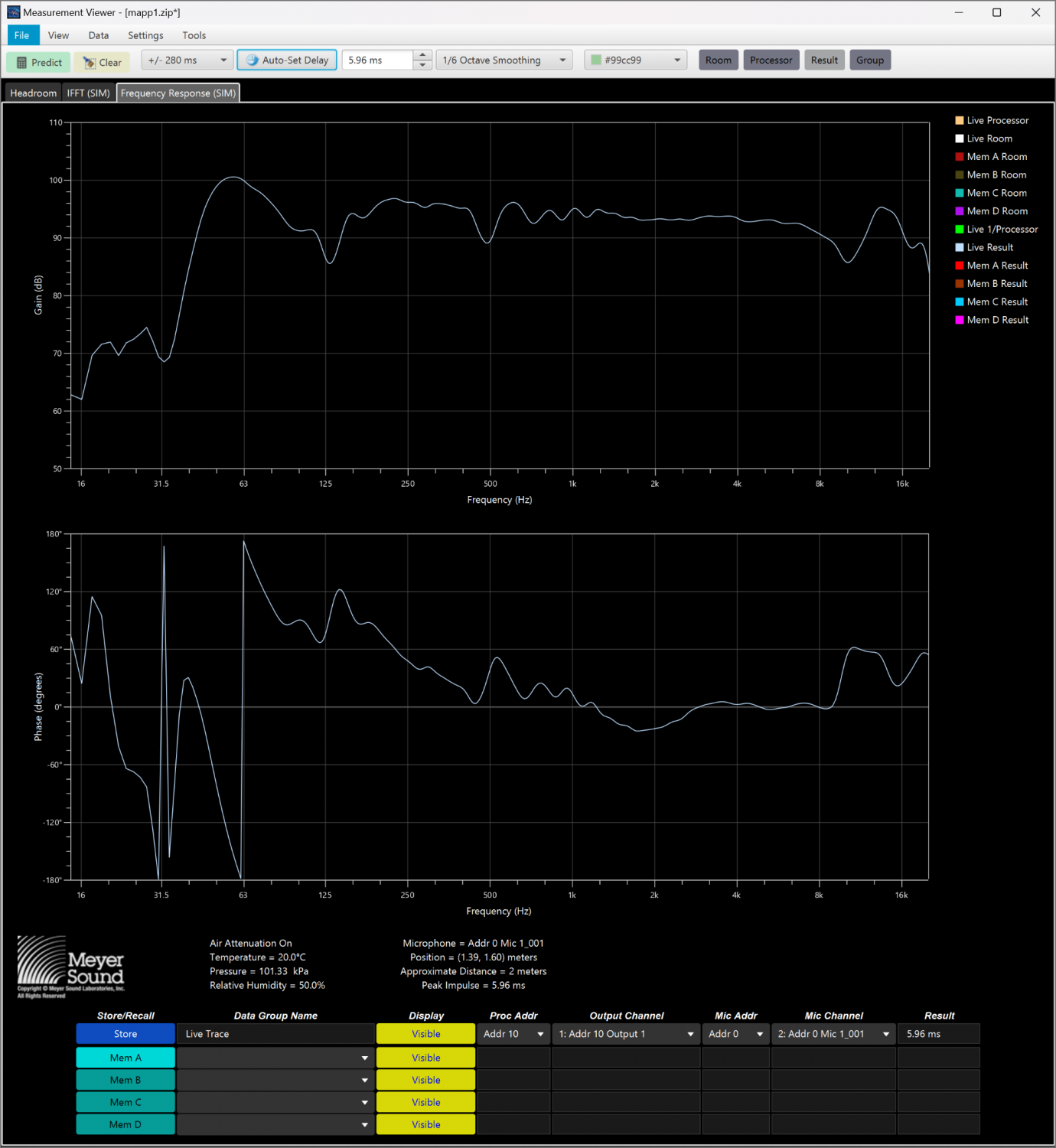Toggle Visible for the Mem D row
Screen dimensions: 1056x1148
tap(425, 1124)
